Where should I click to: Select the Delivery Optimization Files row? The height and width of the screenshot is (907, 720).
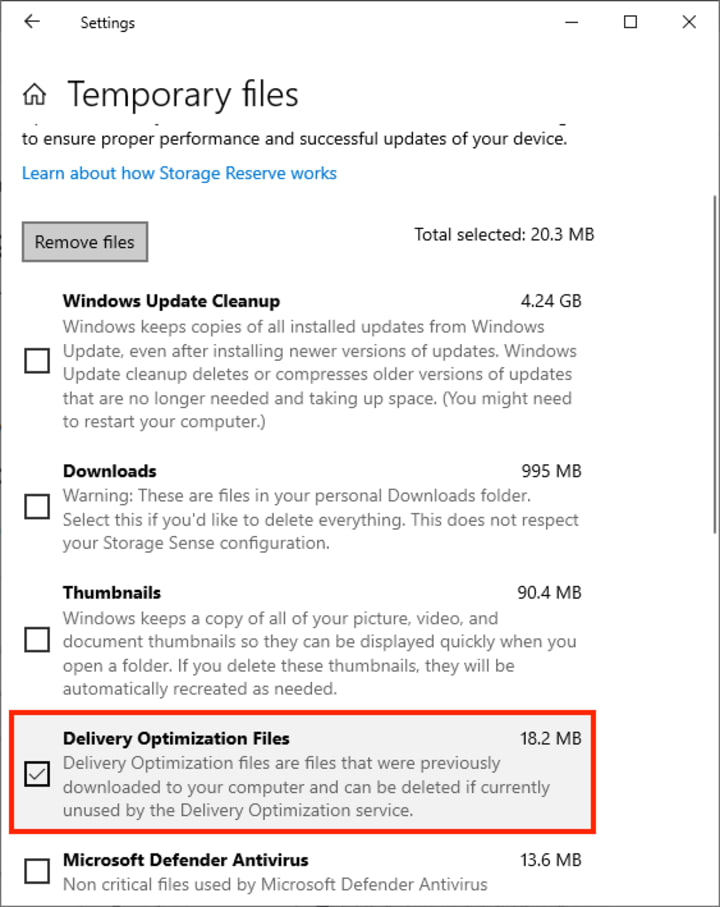[302, 773]
